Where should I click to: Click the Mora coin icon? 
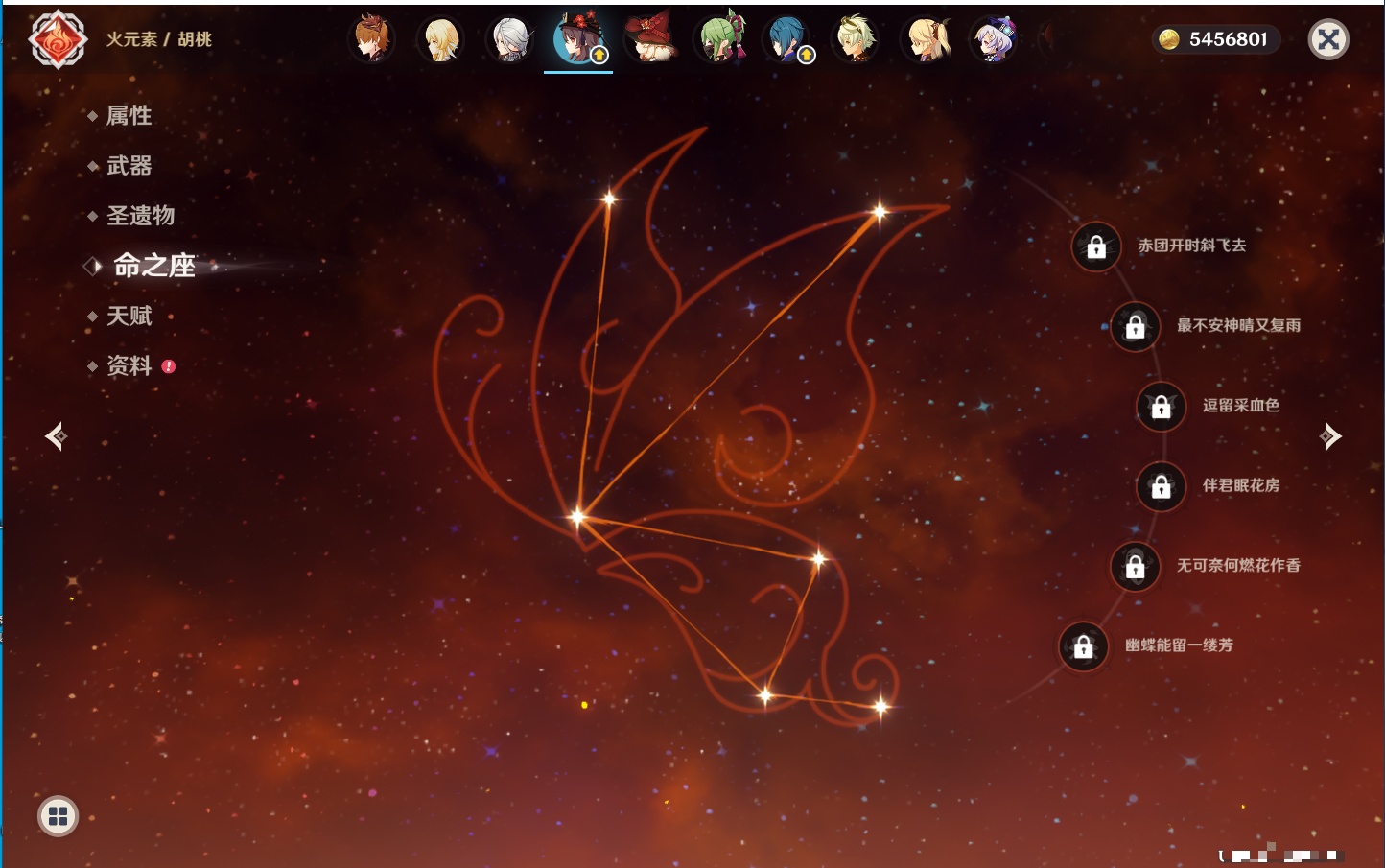(1168, 39)
